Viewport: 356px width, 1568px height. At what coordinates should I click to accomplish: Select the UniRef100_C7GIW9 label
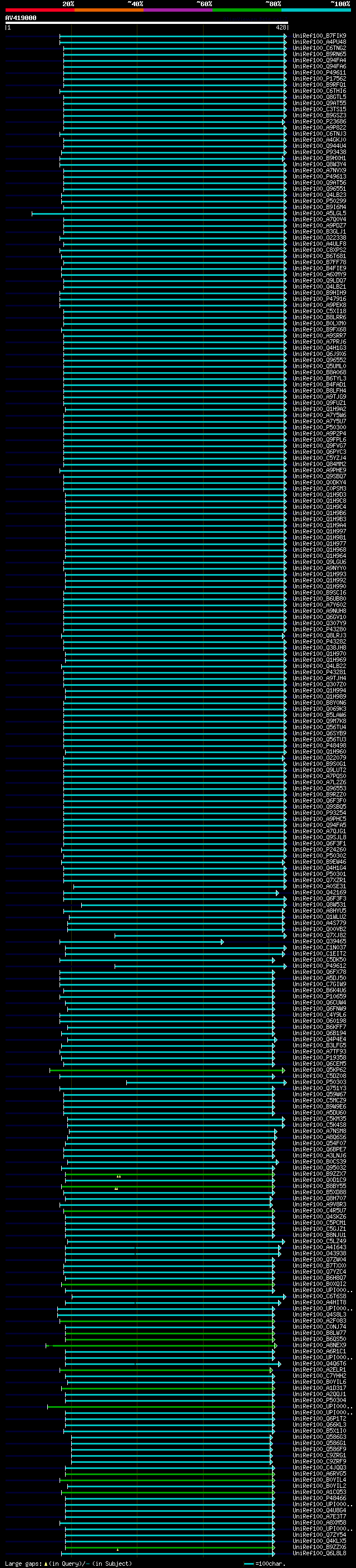[319, 983]
